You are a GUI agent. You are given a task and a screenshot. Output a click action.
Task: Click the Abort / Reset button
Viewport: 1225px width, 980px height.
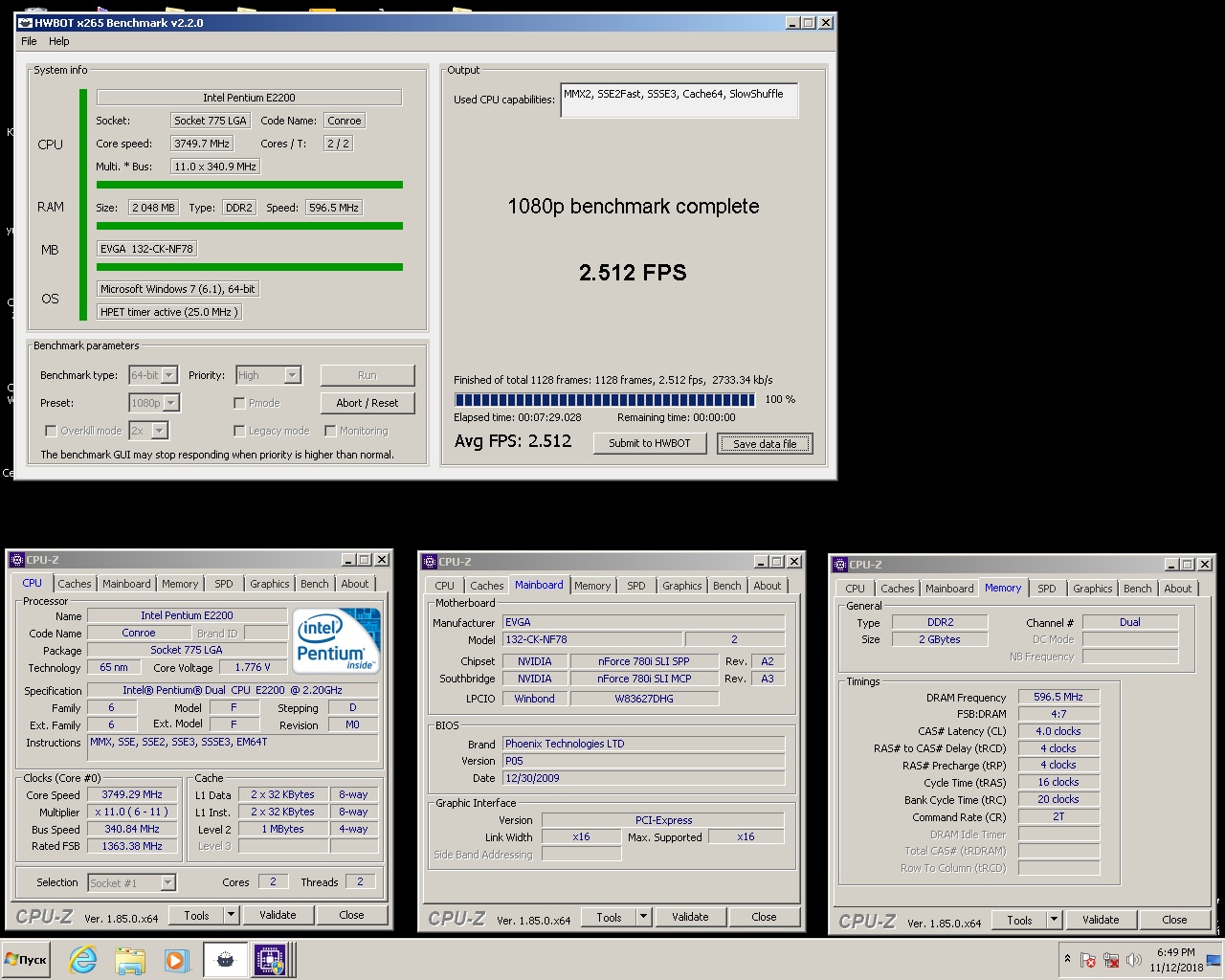pyautogui.click(x=367, y=403)
